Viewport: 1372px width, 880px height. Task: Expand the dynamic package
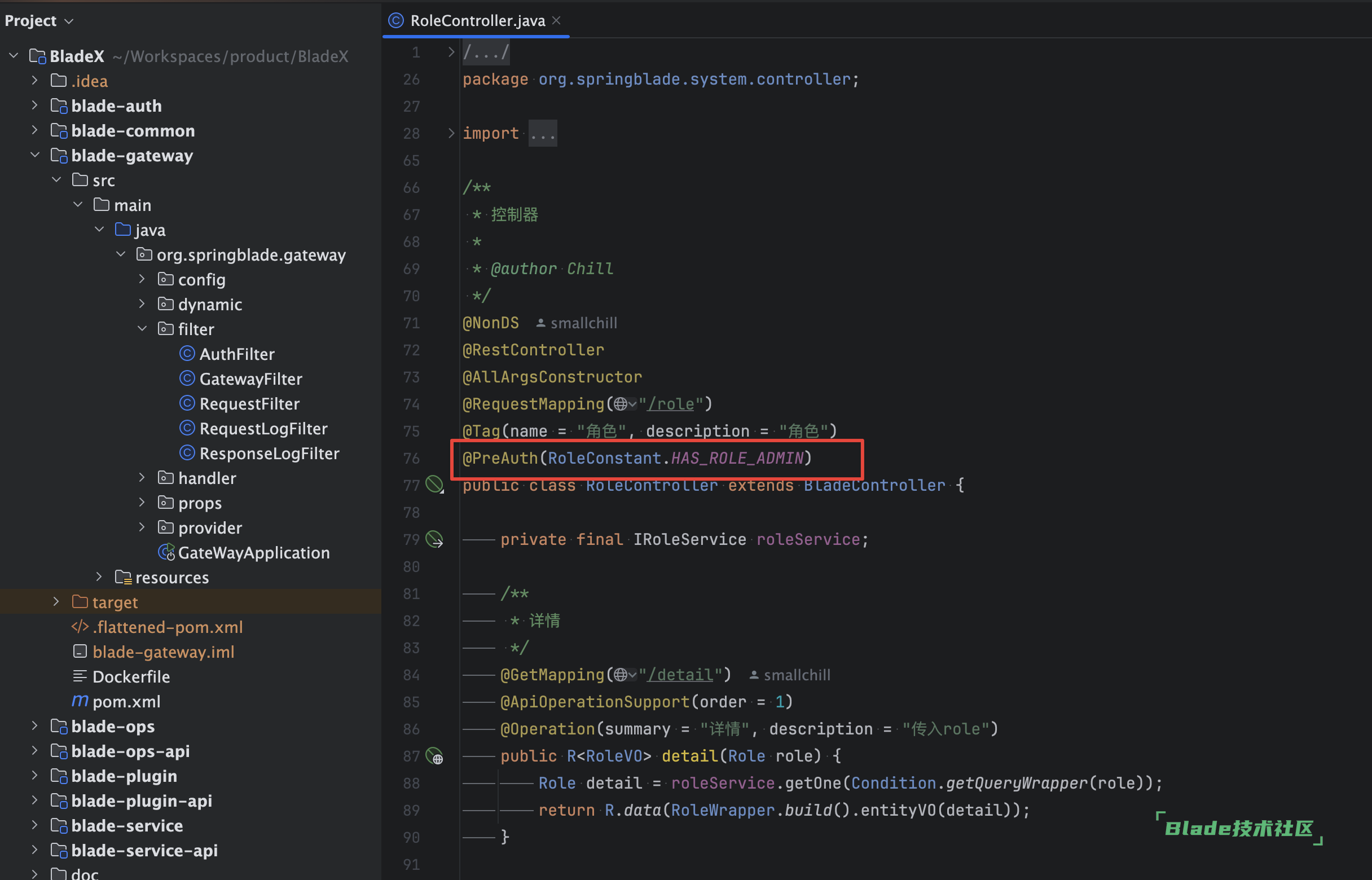coord(142,304)
